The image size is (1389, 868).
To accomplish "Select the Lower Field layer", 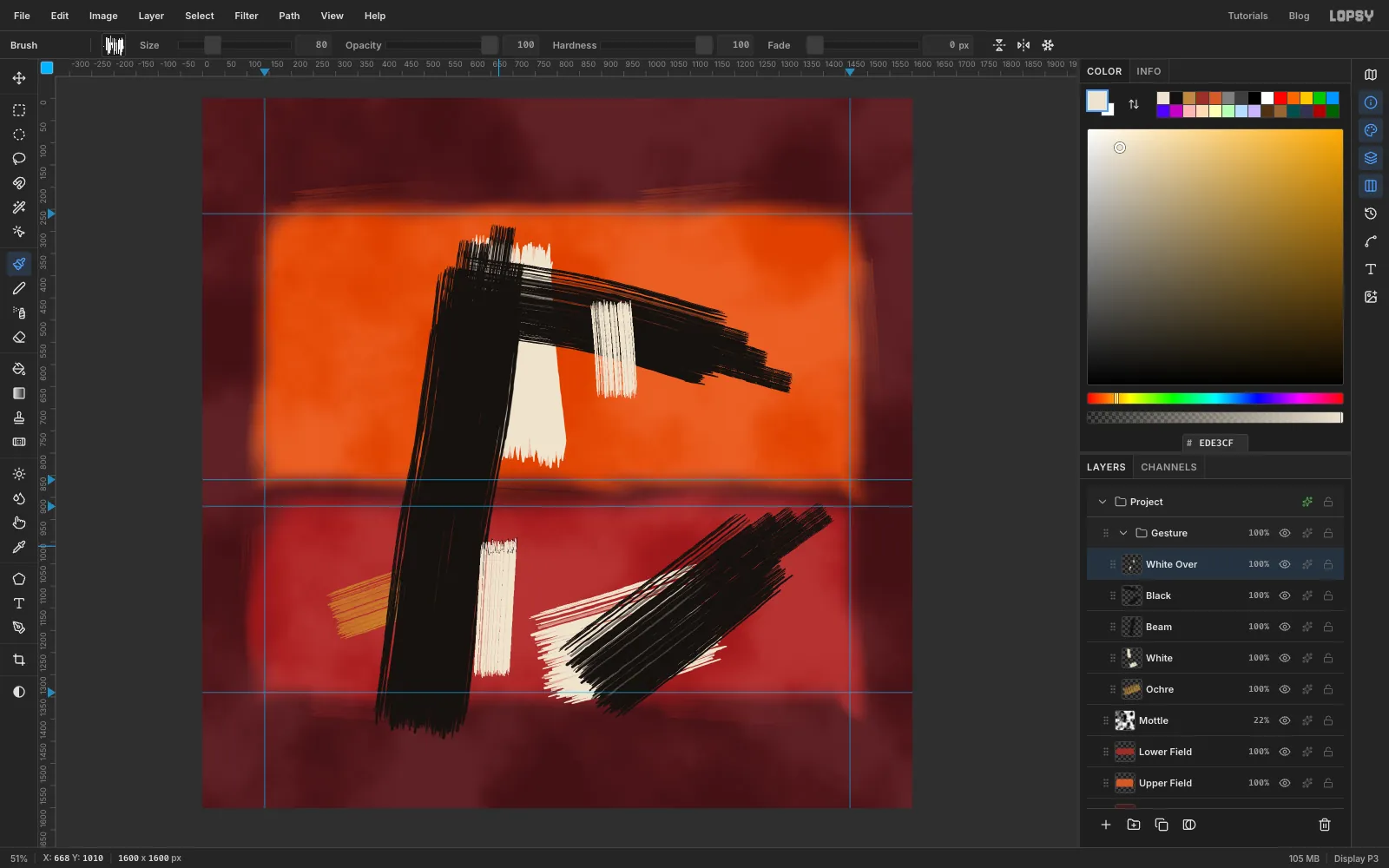I will pyautogui.click(x=1215, y=752).
